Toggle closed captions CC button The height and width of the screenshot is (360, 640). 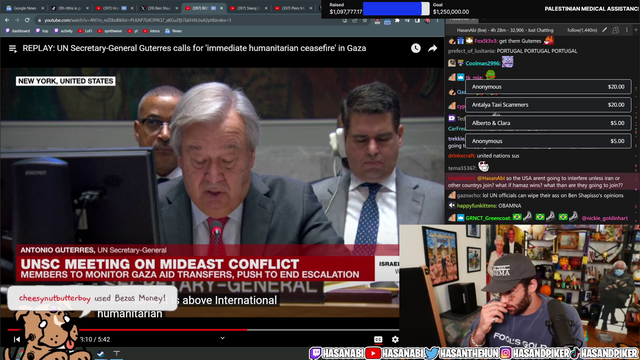click(378, 339)
